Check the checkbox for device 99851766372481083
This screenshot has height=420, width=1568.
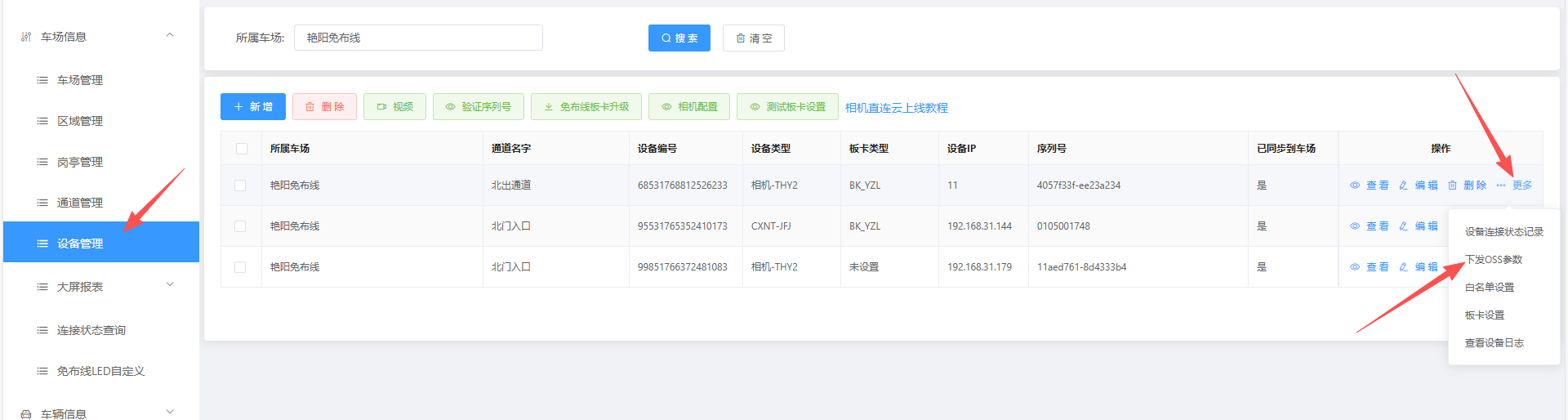point(240,267)
